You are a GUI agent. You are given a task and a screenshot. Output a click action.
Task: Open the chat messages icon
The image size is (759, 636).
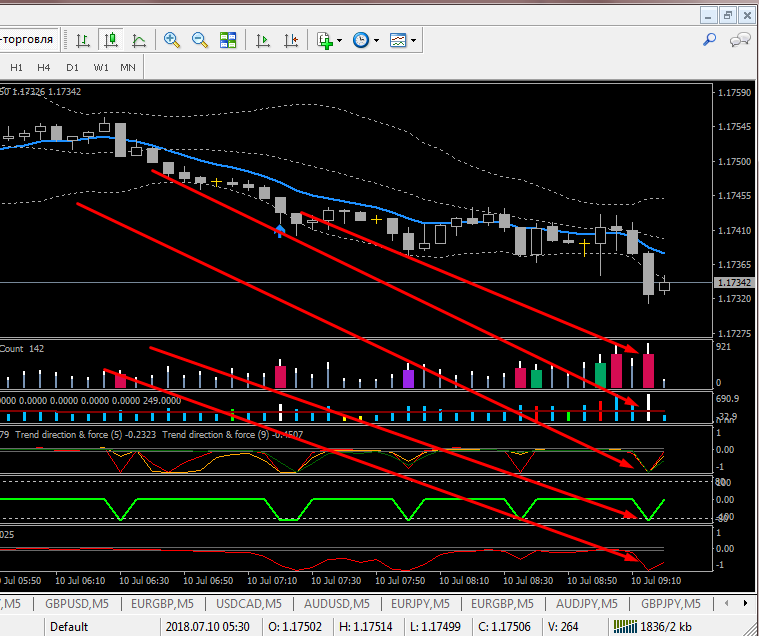tap(740, 40)
